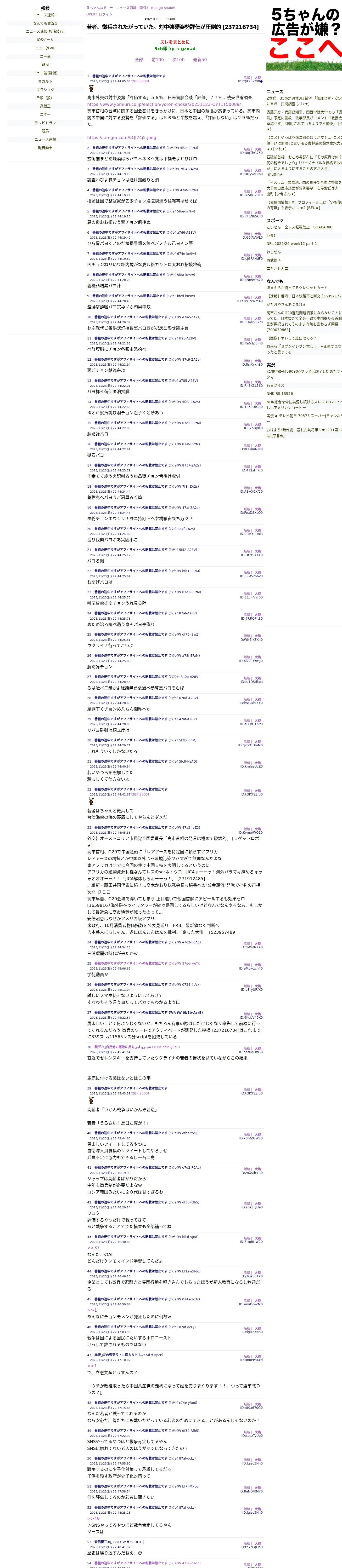Open the 西武線 4 sidebar link
Screen dimensions: 342x1568
click(274, 260)
